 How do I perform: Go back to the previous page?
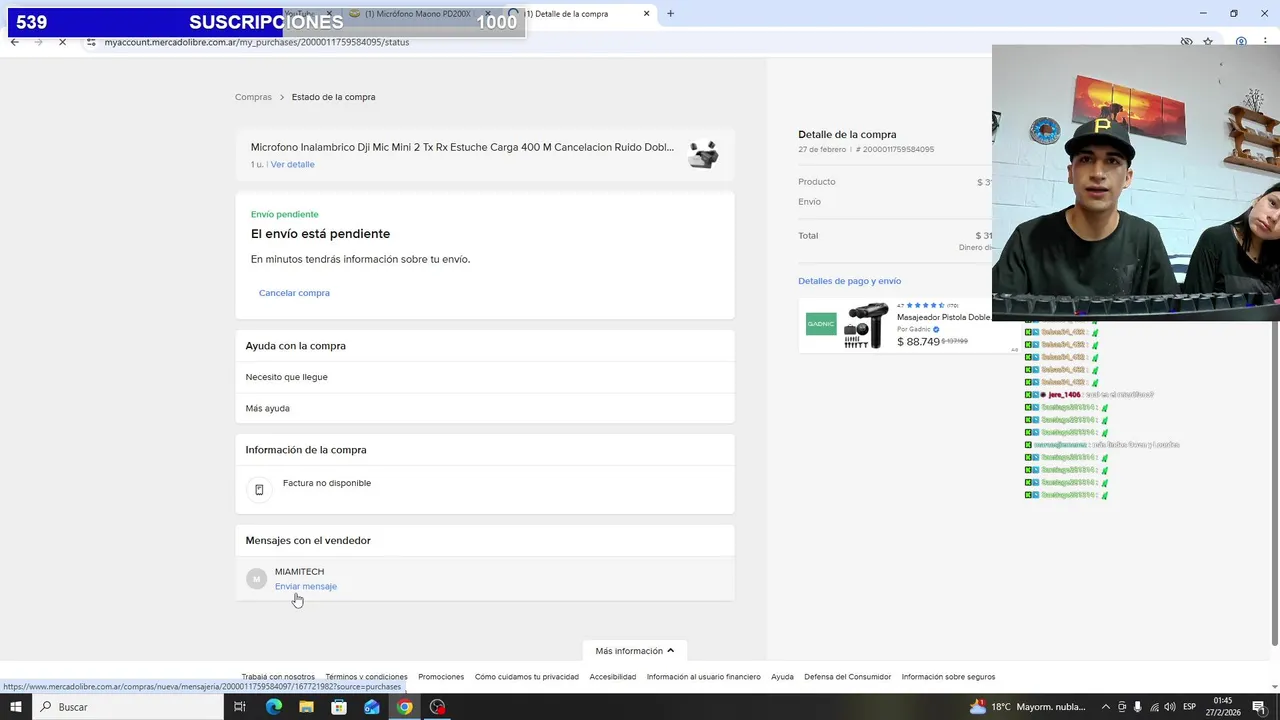(14, 42)
